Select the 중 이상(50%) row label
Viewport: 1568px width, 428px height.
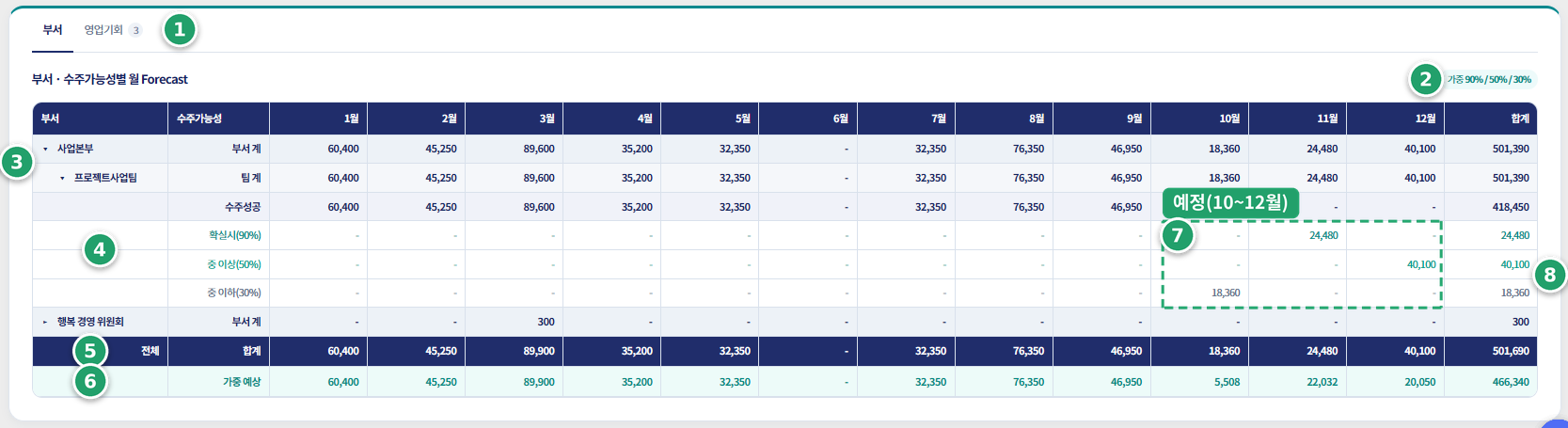point(234,264)
